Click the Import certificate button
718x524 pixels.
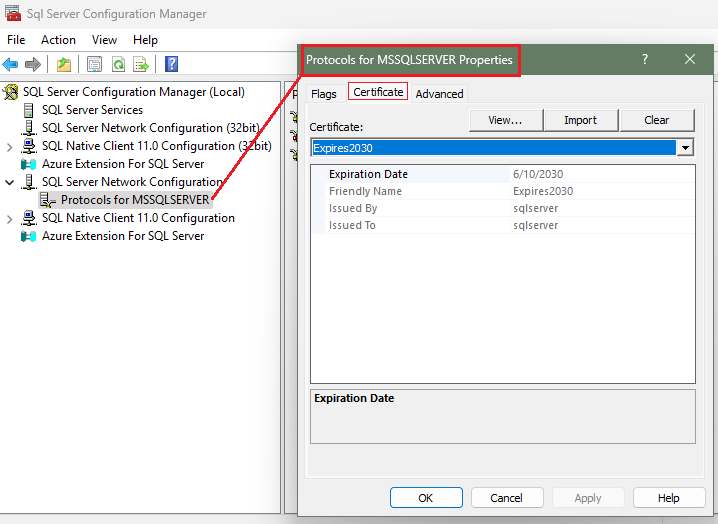point(581,120)
